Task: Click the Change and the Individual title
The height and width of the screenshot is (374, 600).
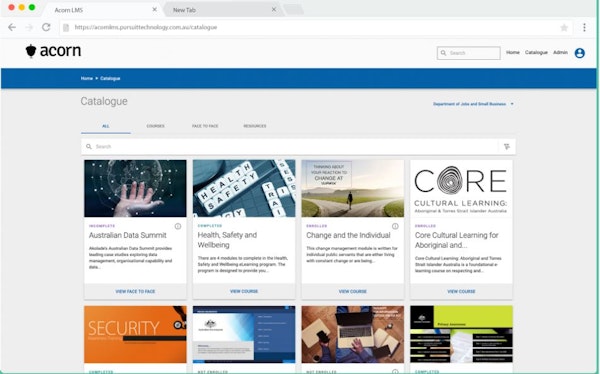Action: click(x=348, y=235)
